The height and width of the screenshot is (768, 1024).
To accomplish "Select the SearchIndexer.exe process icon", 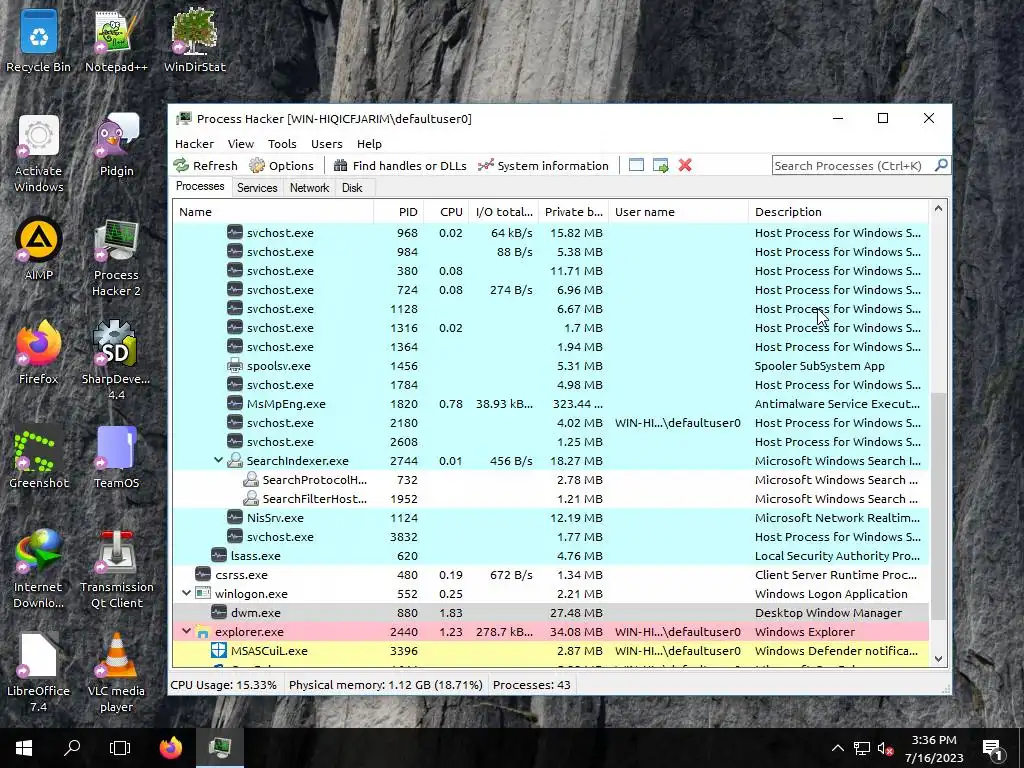I will click(235, 460).
